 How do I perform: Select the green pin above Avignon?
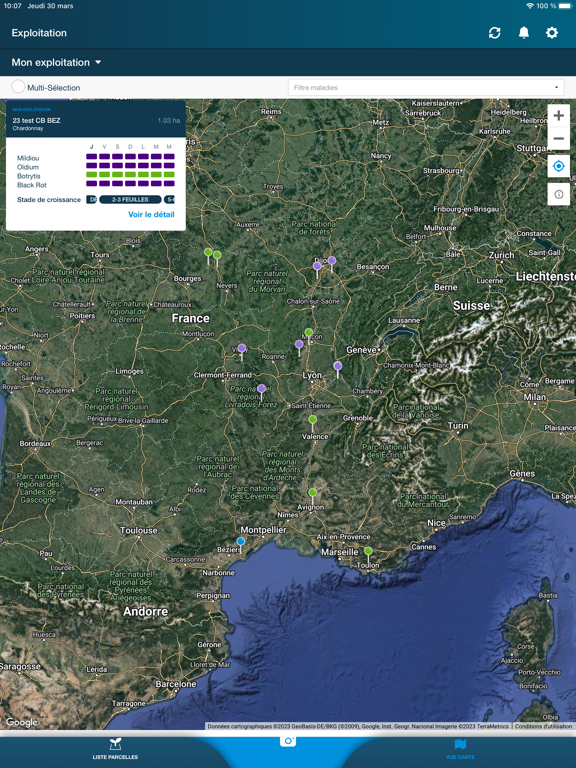click(x=312, y=495)
